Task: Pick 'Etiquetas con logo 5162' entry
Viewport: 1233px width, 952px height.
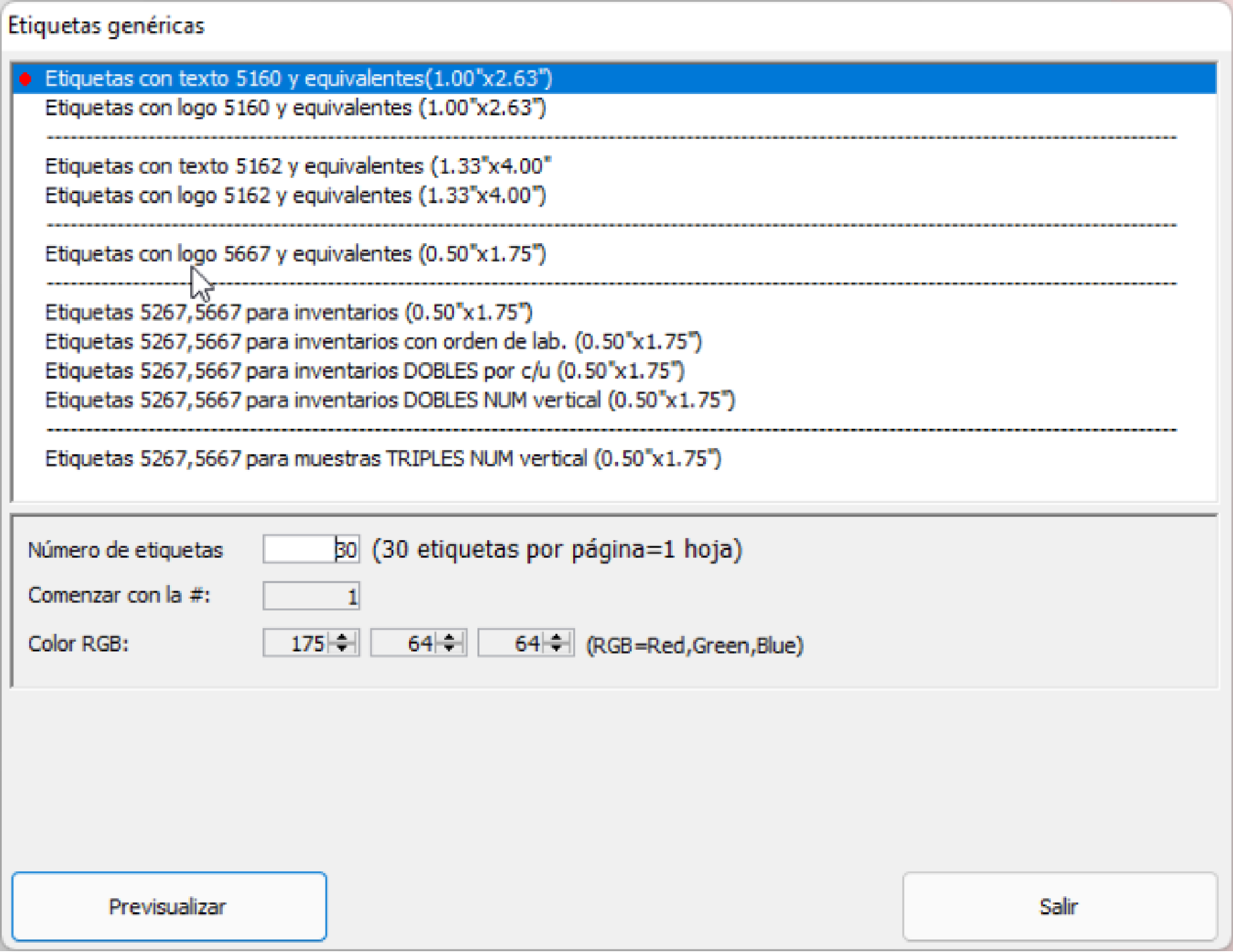Action: point(295,195)
